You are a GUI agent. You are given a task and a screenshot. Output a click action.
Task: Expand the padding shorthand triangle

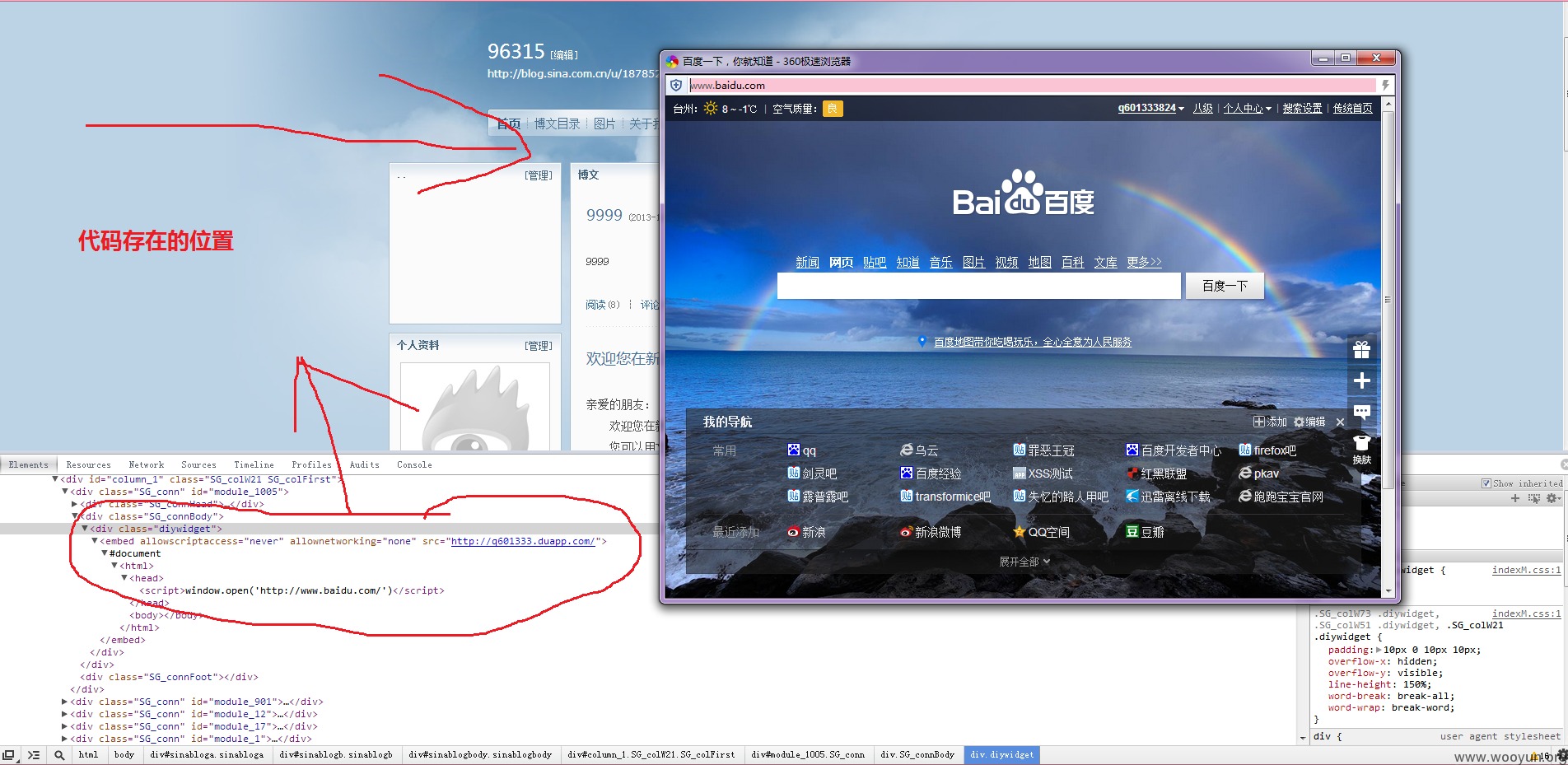[x=1379, y=650]
